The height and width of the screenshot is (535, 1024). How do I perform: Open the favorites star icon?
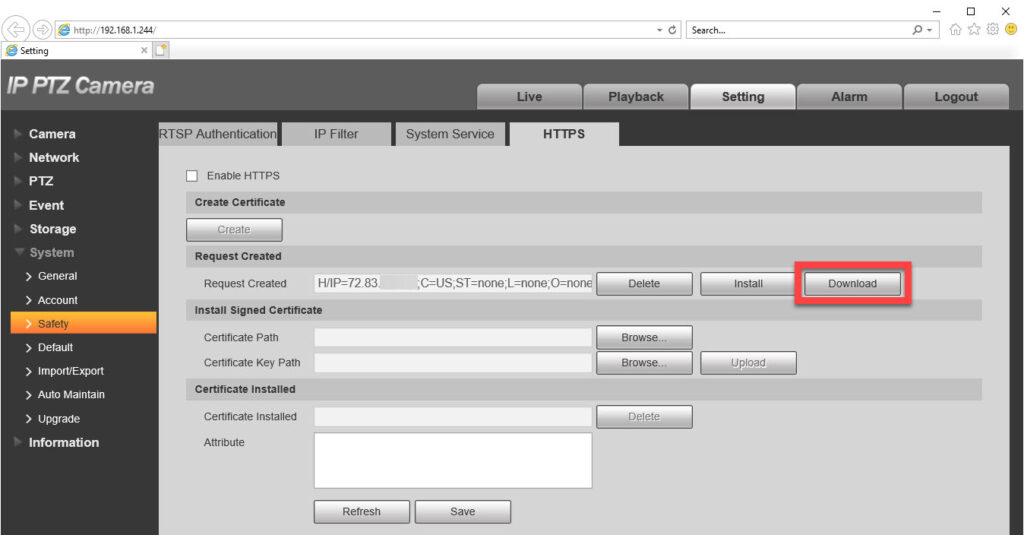(975, 30)
